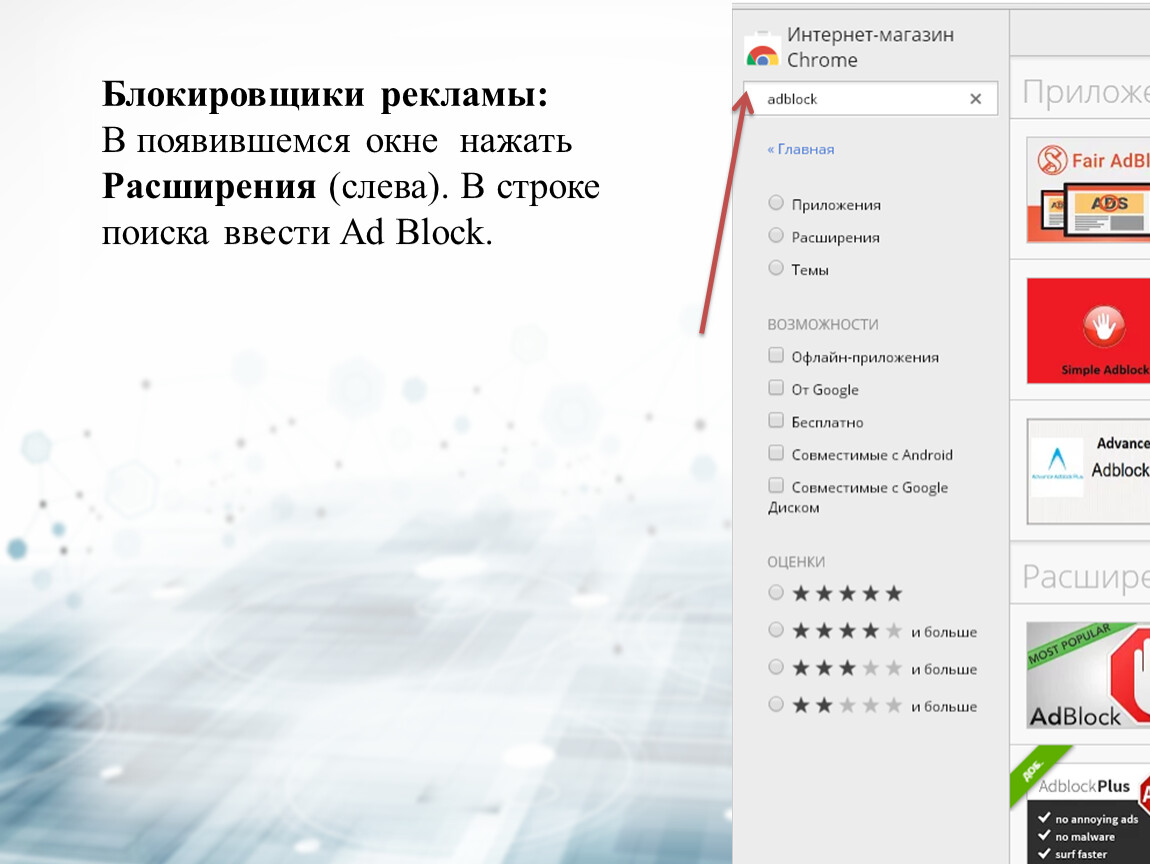Viewport: 1150px width, 864px height.
Task: Open the Fair AdBlock app tile
Action: (x=1088, y=189)
